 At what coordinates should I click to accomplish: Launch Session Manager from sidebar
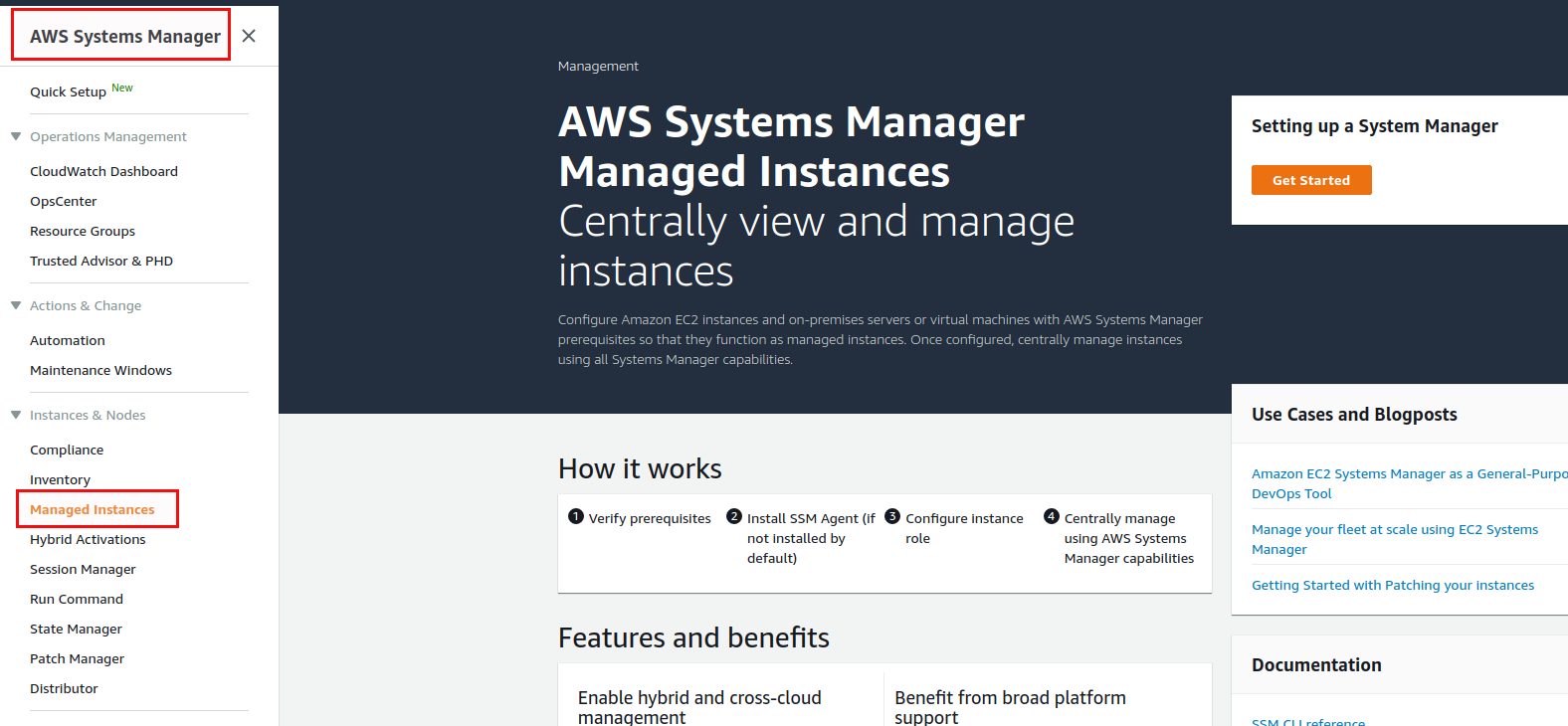[83, 569]
